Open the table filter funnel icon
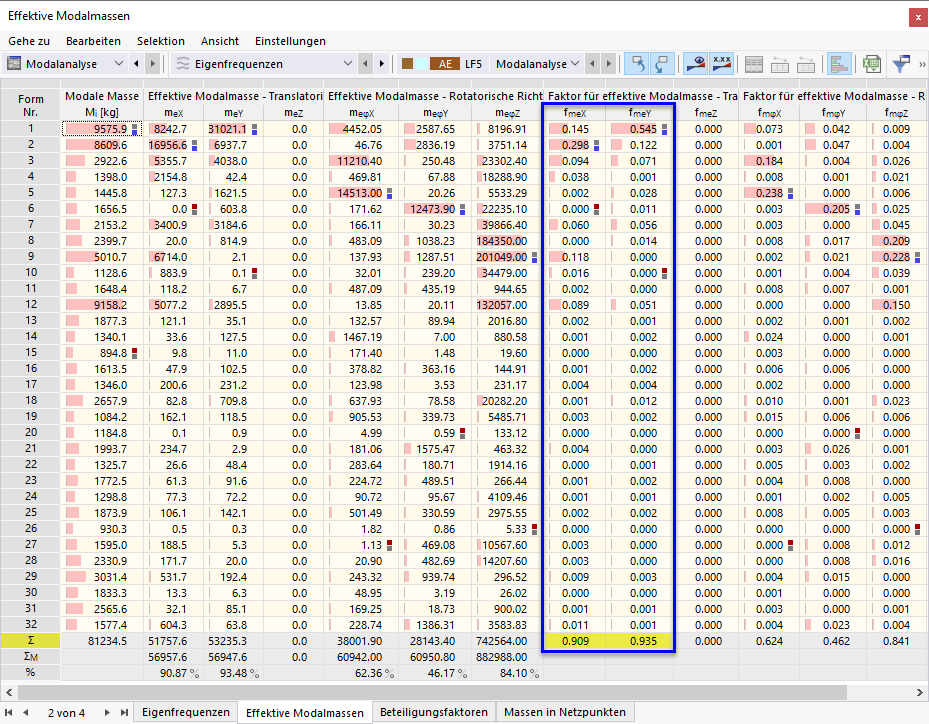The height and width of the screenshot is (724, 929). coord(901,64)
